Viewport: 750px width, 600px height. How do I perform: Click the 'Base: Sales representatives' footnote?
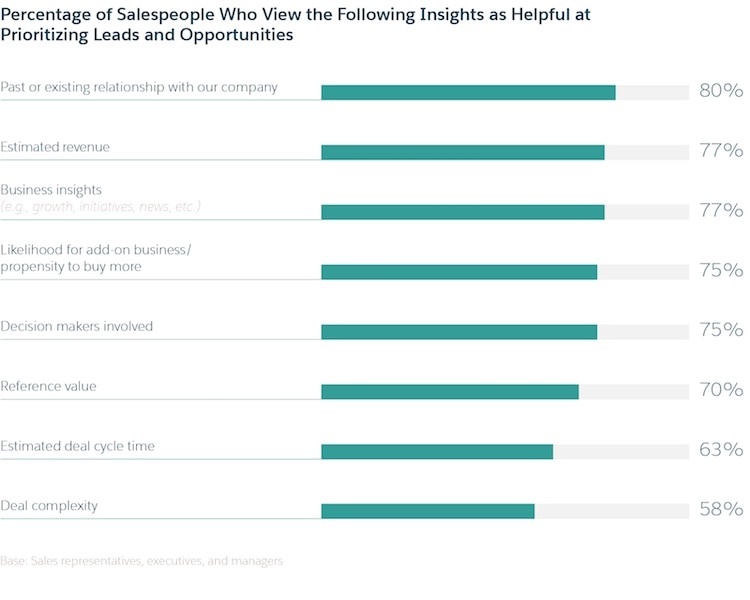141,561
